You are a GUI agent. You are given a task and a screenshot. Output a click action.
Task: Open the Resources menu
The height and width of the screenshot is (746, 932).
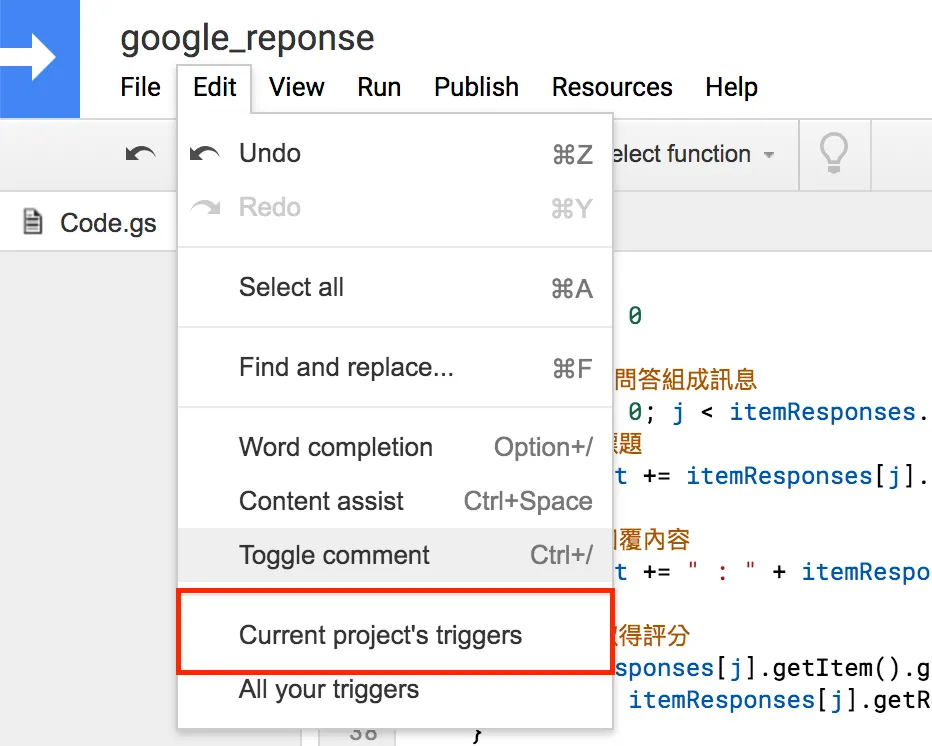pyautogui.click(x=612, y=87)
